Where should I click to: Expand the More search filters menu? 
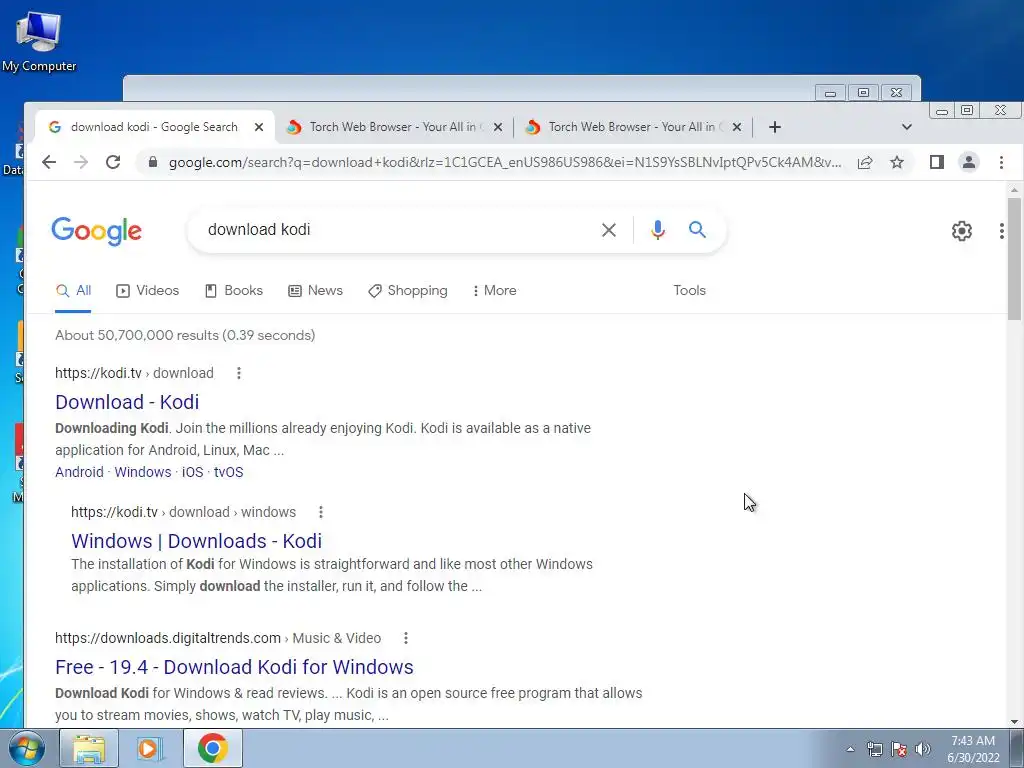pyautogui.click(x=494, y=291)
